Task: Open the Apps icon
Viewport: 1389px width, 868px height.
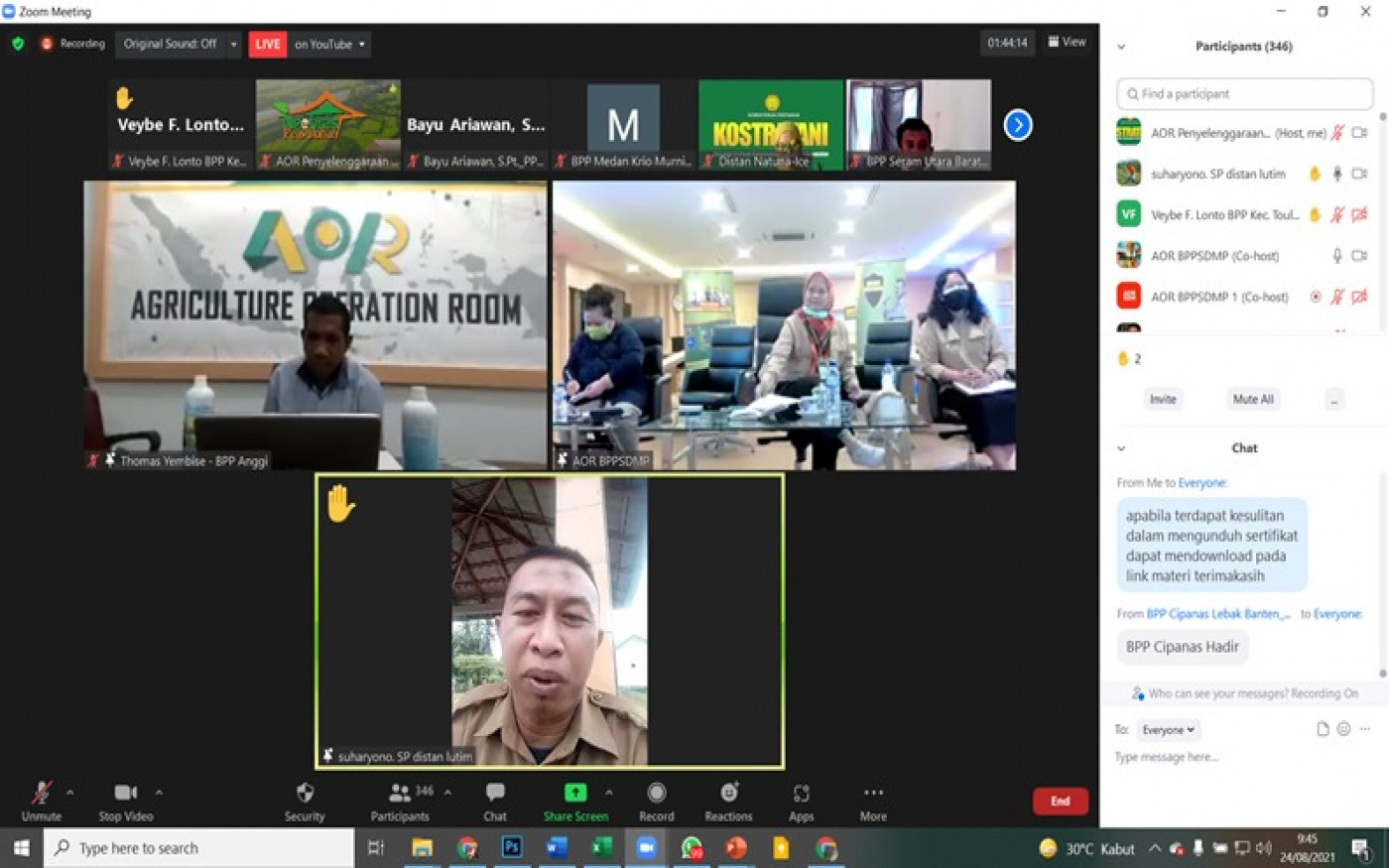Action: [x=801, y=794]
